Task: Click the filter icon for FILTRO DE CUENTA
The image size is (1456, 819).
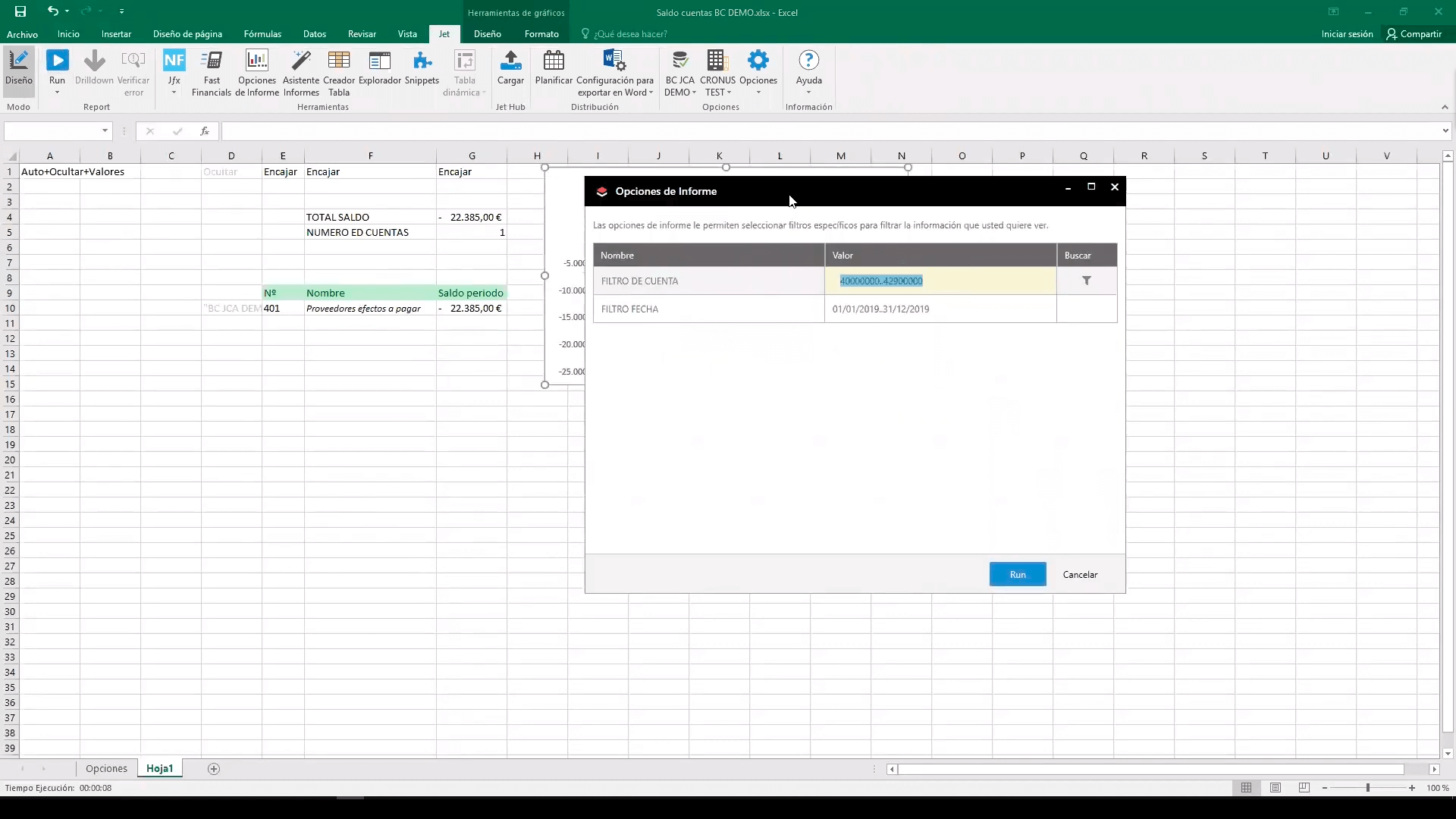Action: point(1086,281)
